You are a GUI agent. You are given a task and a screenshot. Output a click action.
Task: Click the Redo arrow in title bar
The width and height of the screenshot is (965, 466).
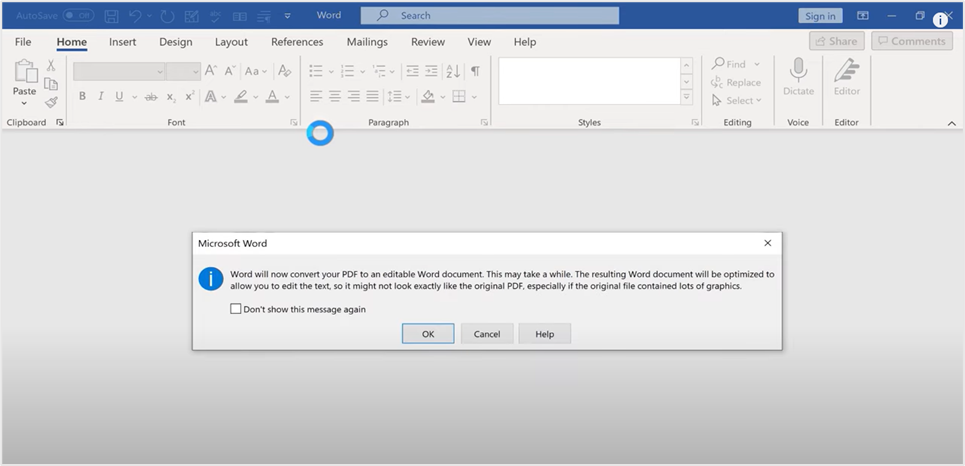click(168, 16)
